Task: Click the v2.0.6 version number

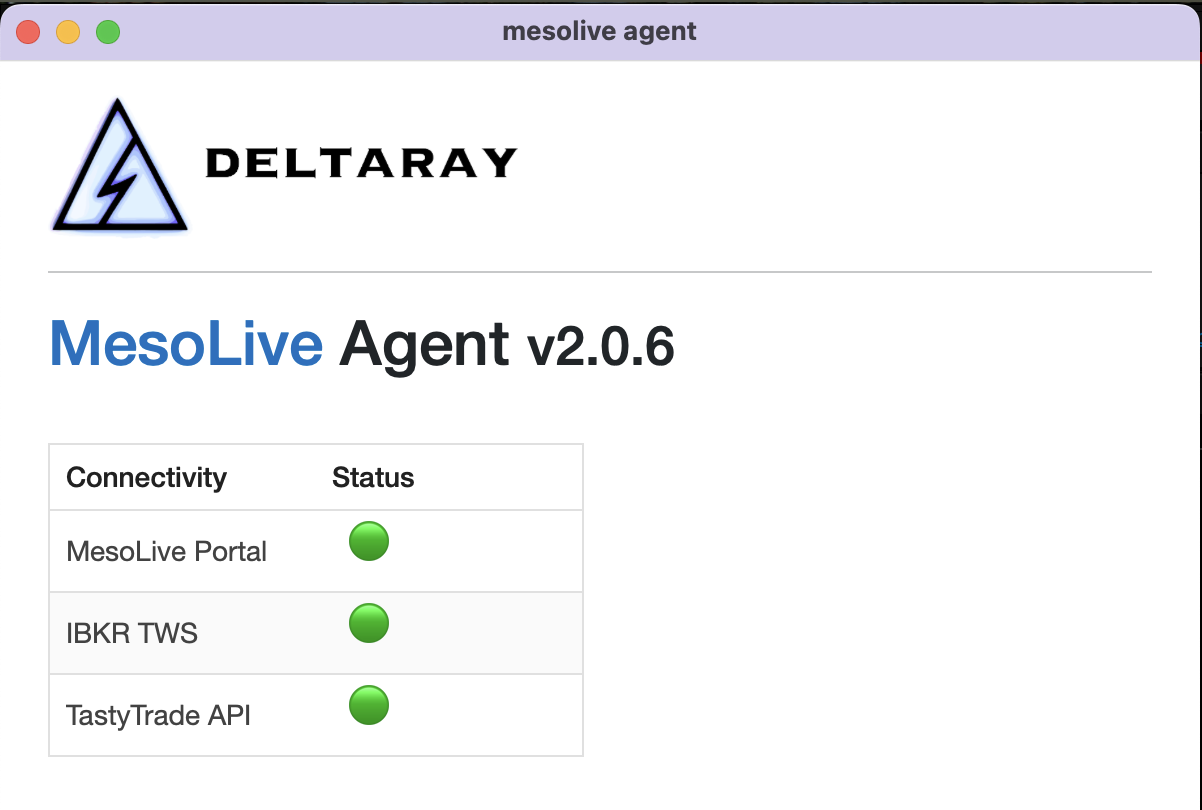Action: click(x=600, y=346)
